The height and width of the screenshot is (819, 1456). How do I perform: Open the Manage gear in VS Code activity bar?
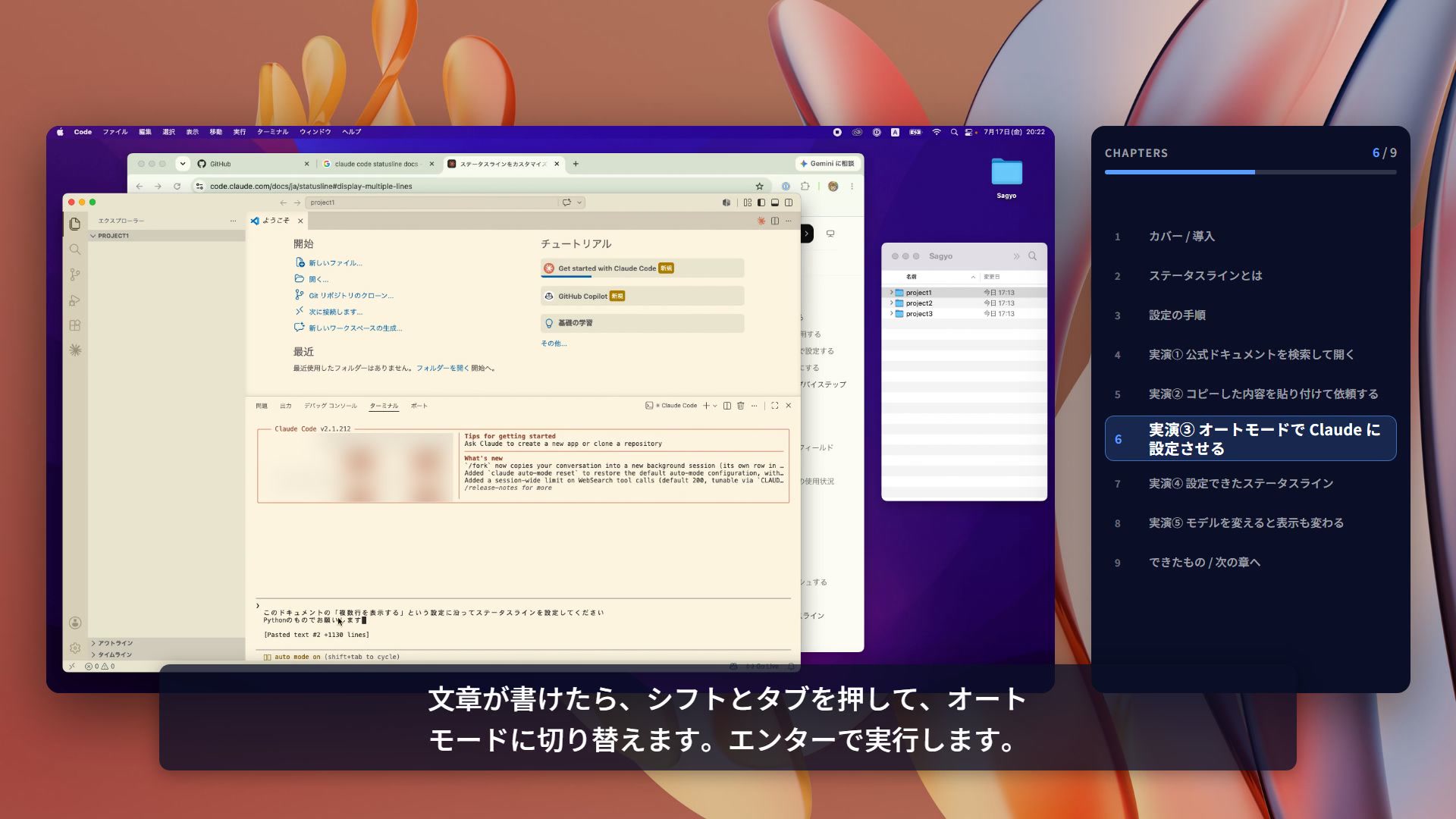pyautogui.click(x=75, y=648)
